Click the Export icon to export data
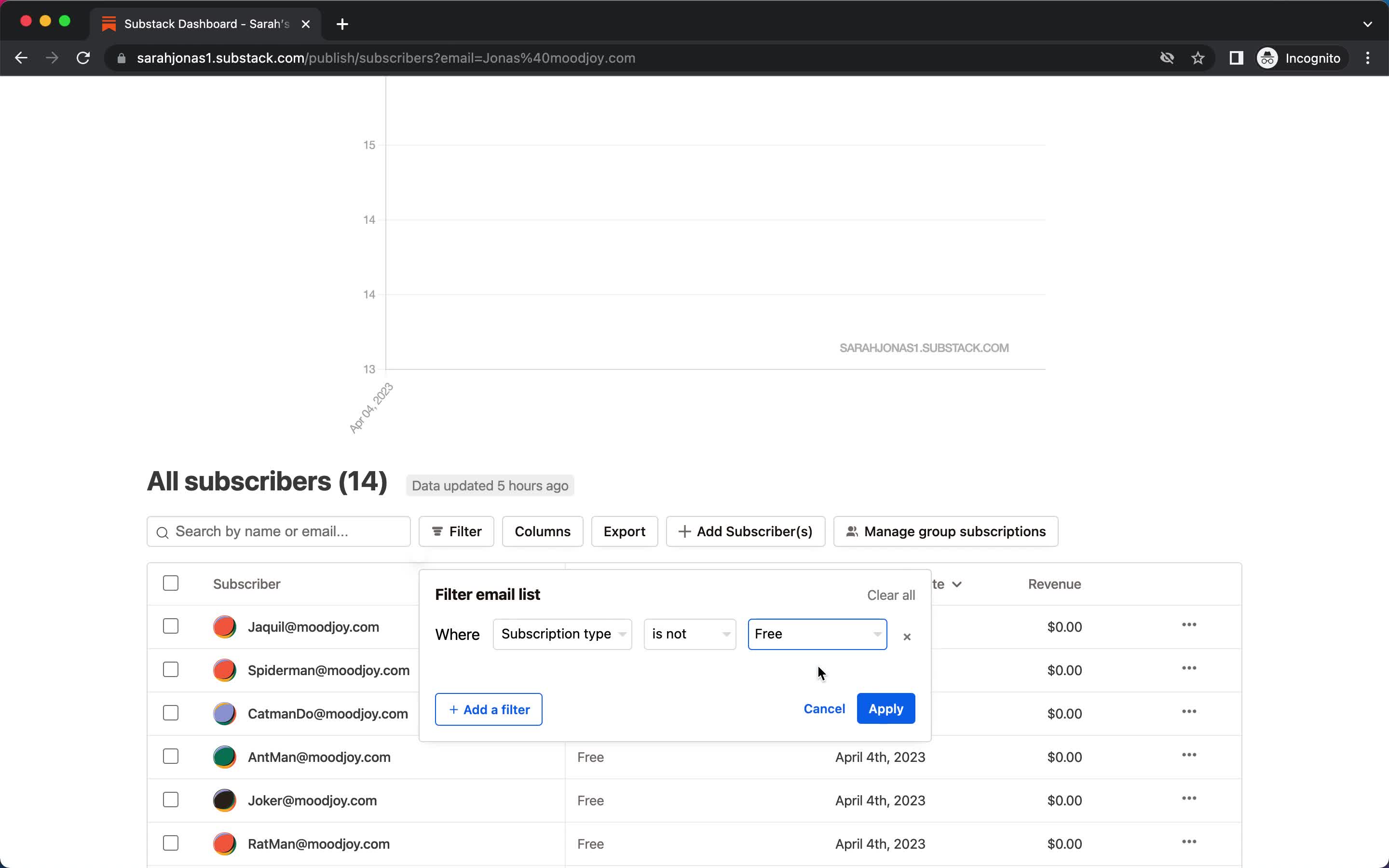 624,531
